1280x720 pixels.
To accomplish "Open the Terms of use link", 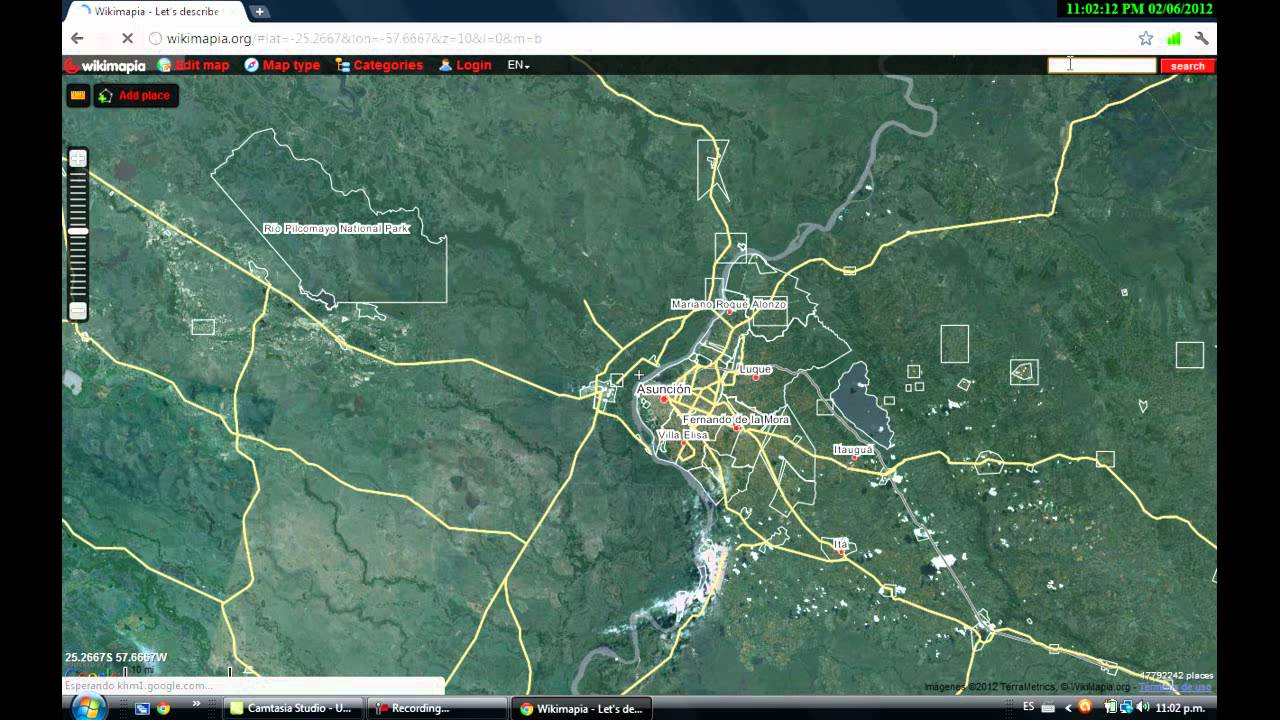I will [x=1174, y=687].
